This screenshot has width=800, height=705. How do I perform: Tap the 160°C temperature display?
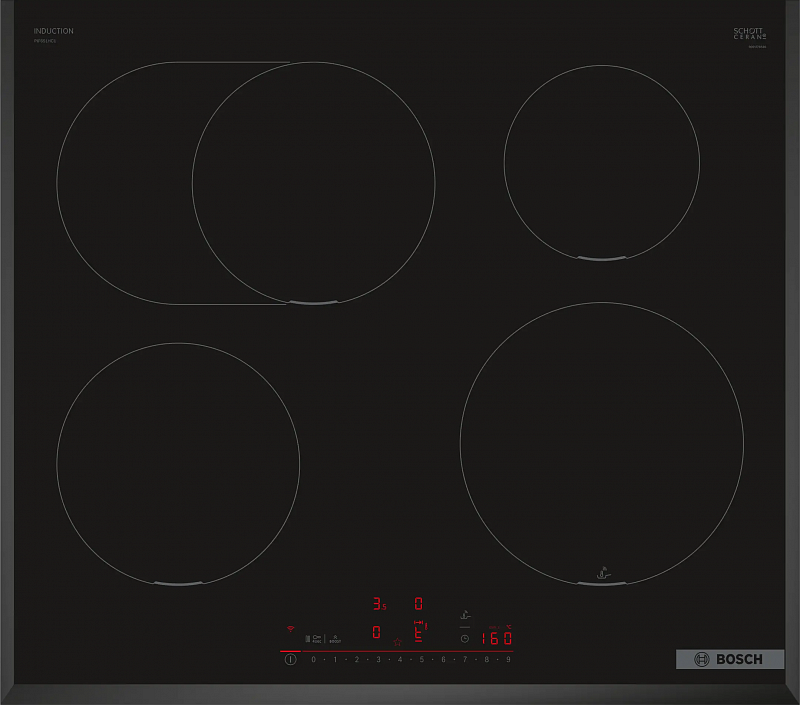(498, 636)
